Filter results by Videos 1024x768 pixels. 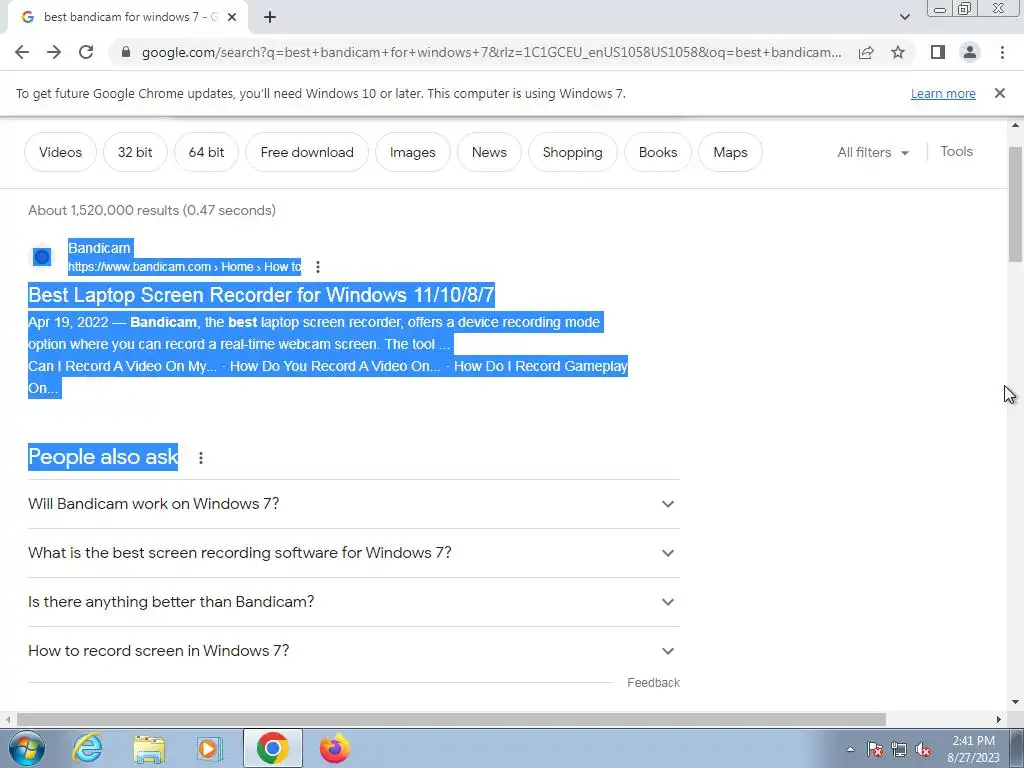point(60,152)
